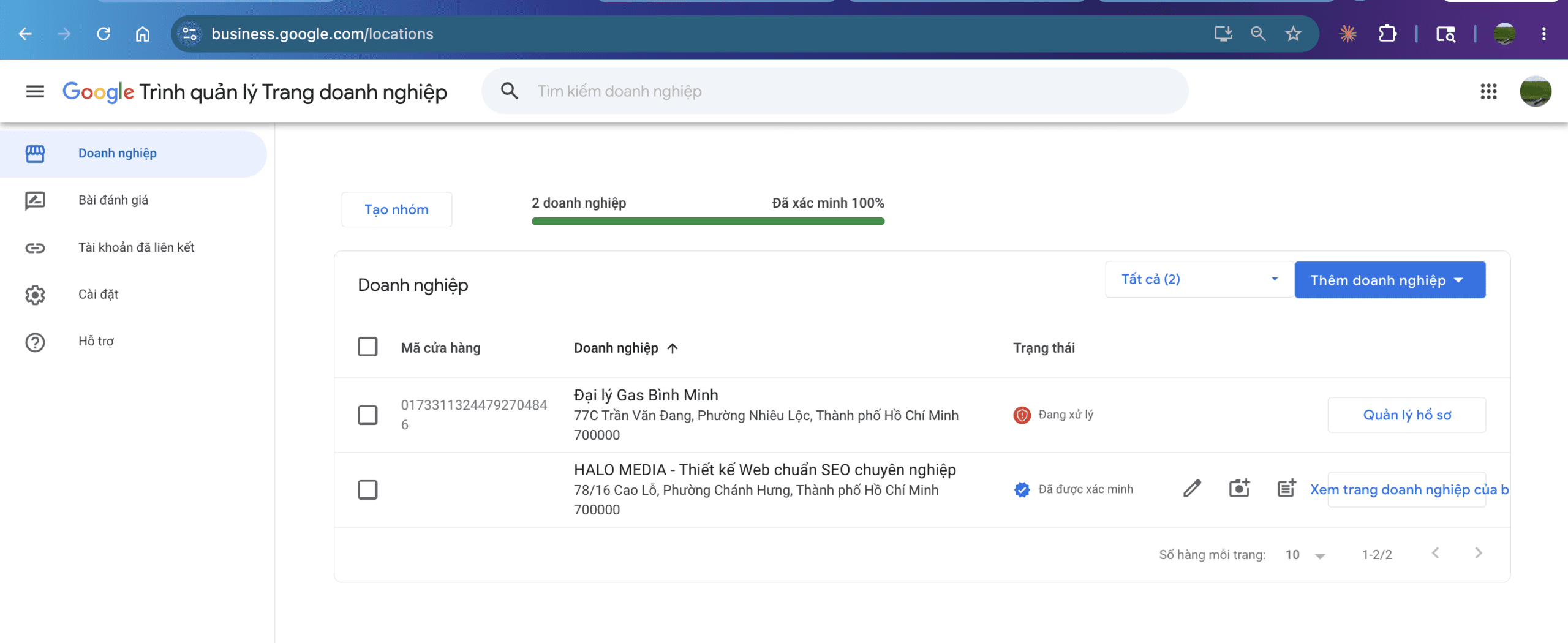
Task: Click the Google logo
Action: [x=98, y=92]
